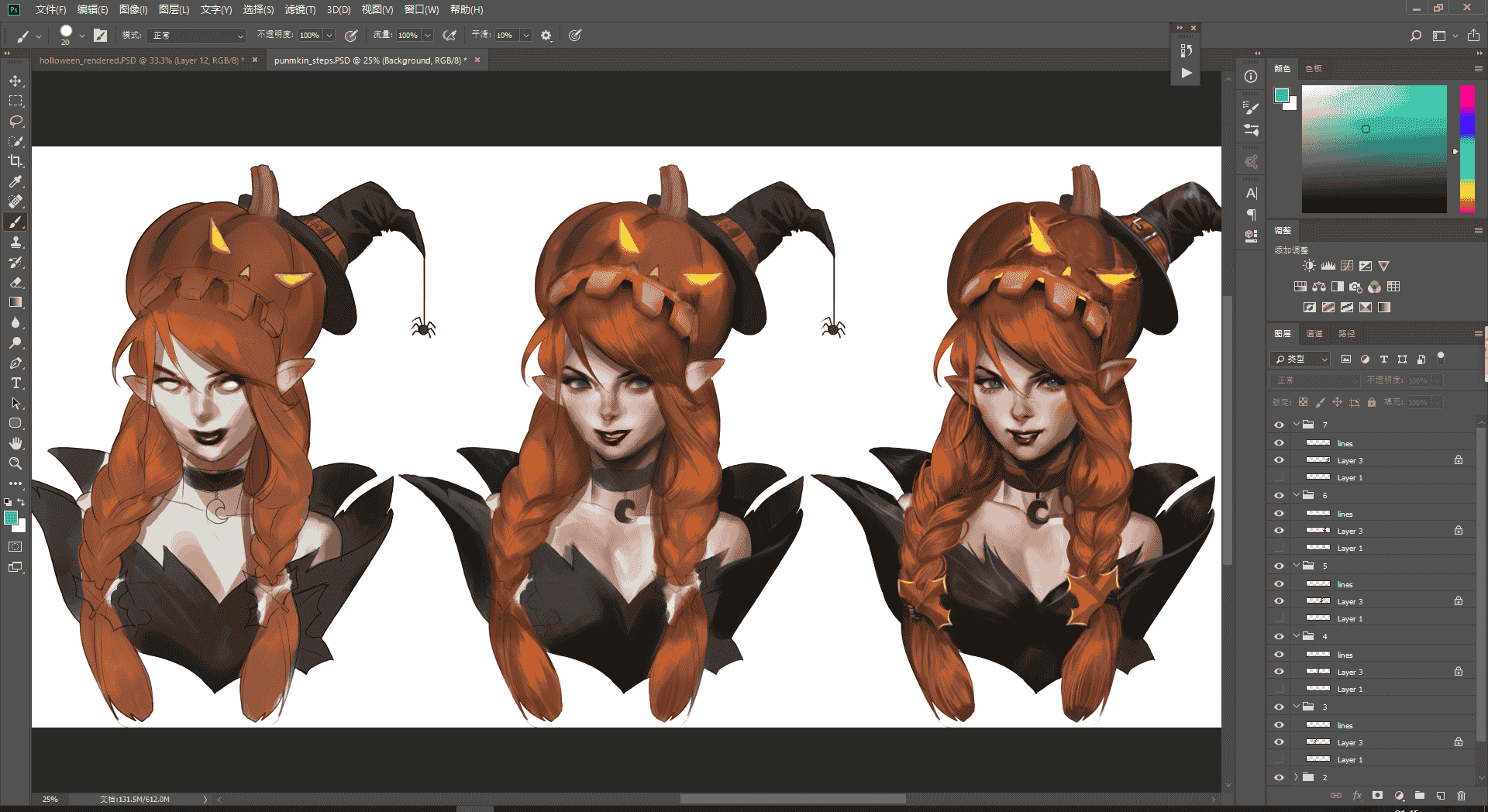Image resolution: width=1488 pixels, height=812 pixels.
Task: Show Layer 1 in group 7
Action: pos(1279,477)
